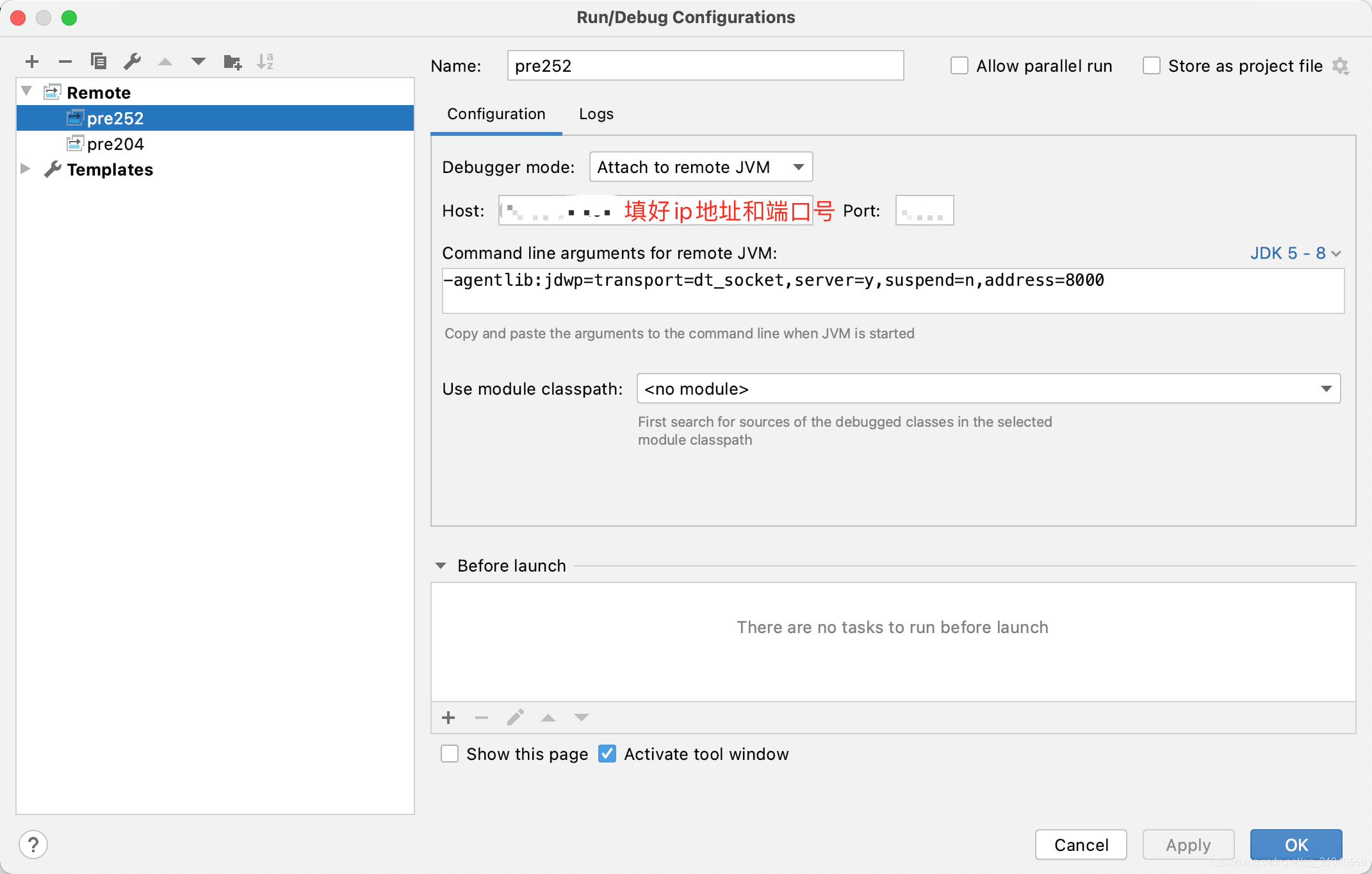Click the Cancel button
1372x874 pixels.
pyautogui.click(x=1079, y=845)
